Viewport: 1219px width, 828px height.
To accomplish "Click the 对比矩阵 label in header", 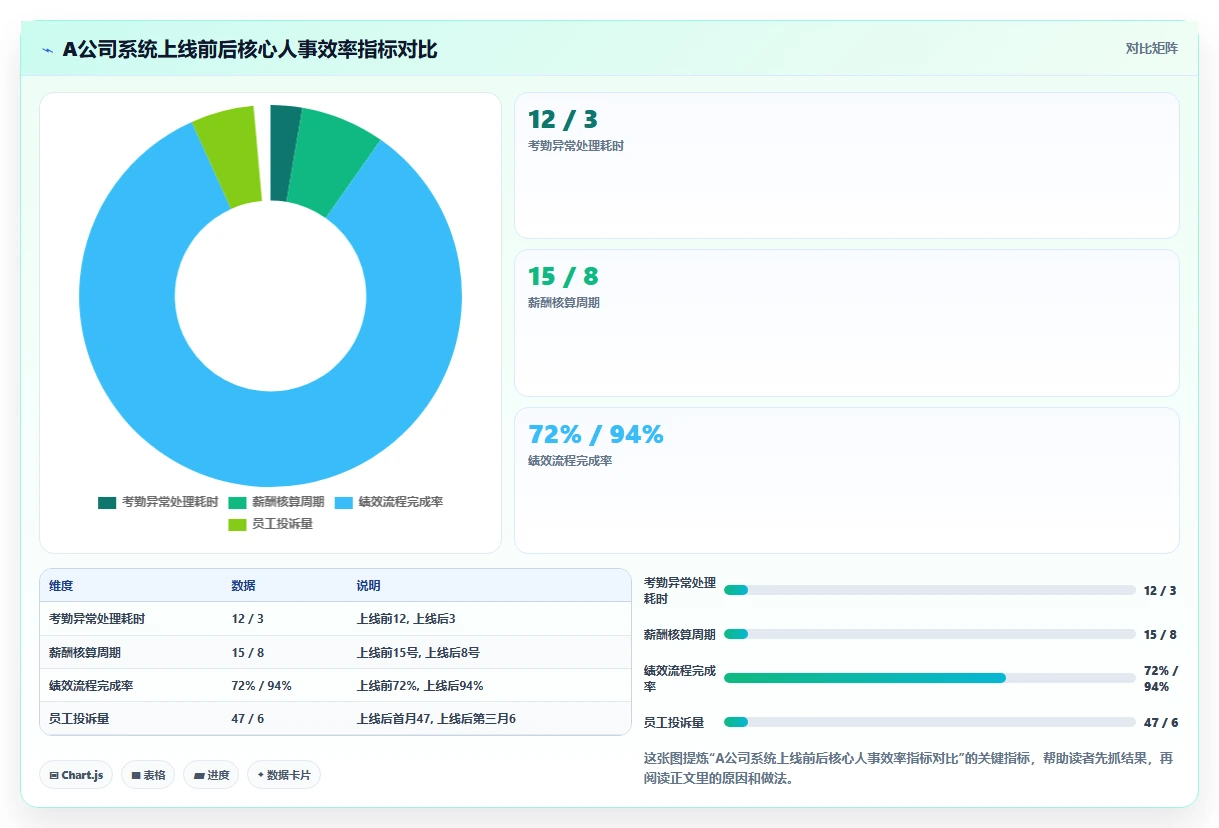I will [x=1152, y=48].
